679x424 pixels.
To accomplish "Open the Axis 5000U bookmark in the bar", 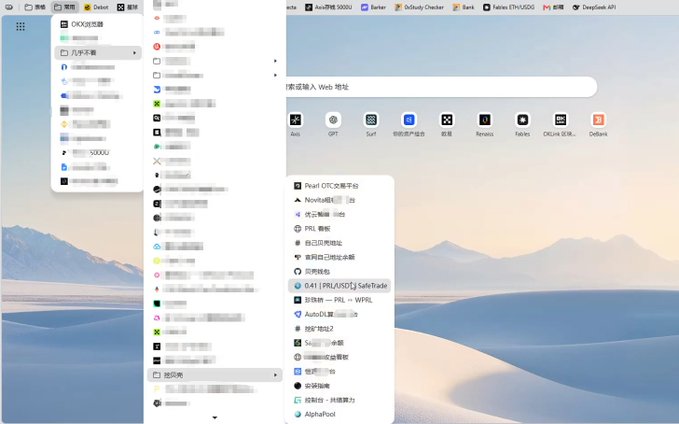I will (328, 7).
